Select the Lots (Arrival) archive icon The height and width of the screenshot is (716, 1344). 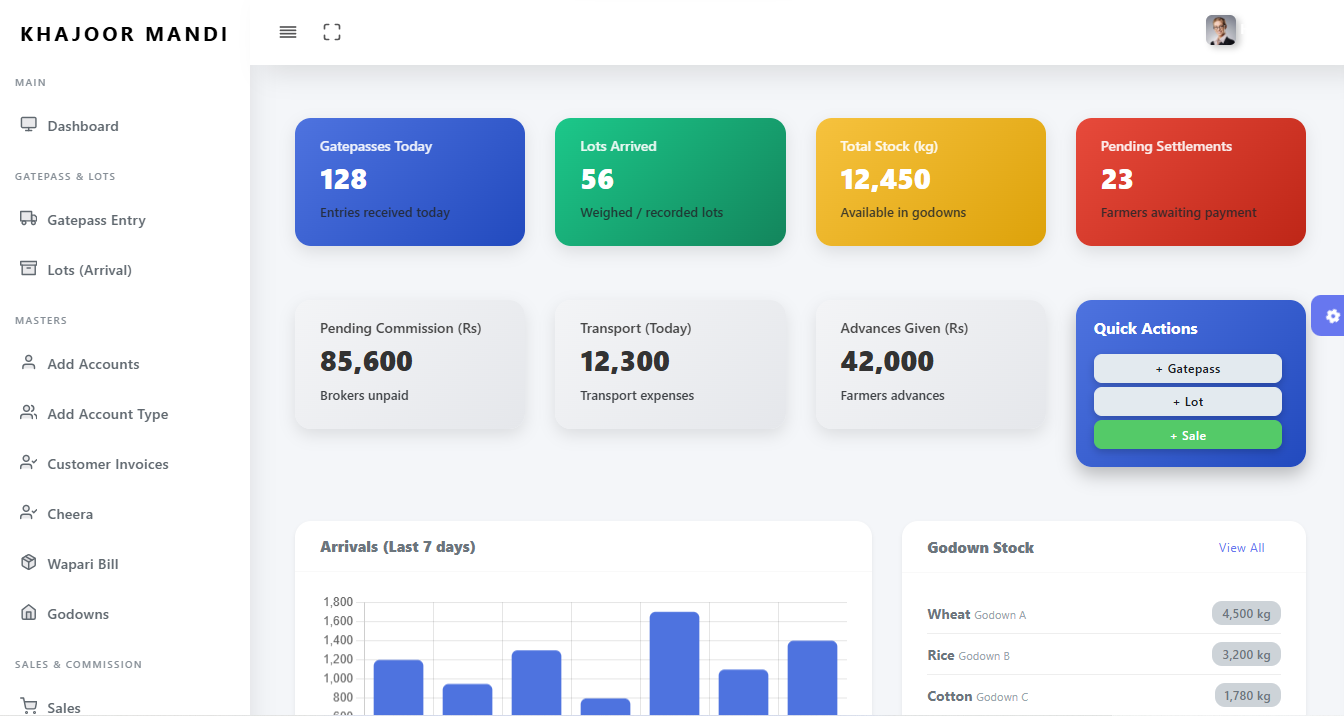click(x=27, y=269)
